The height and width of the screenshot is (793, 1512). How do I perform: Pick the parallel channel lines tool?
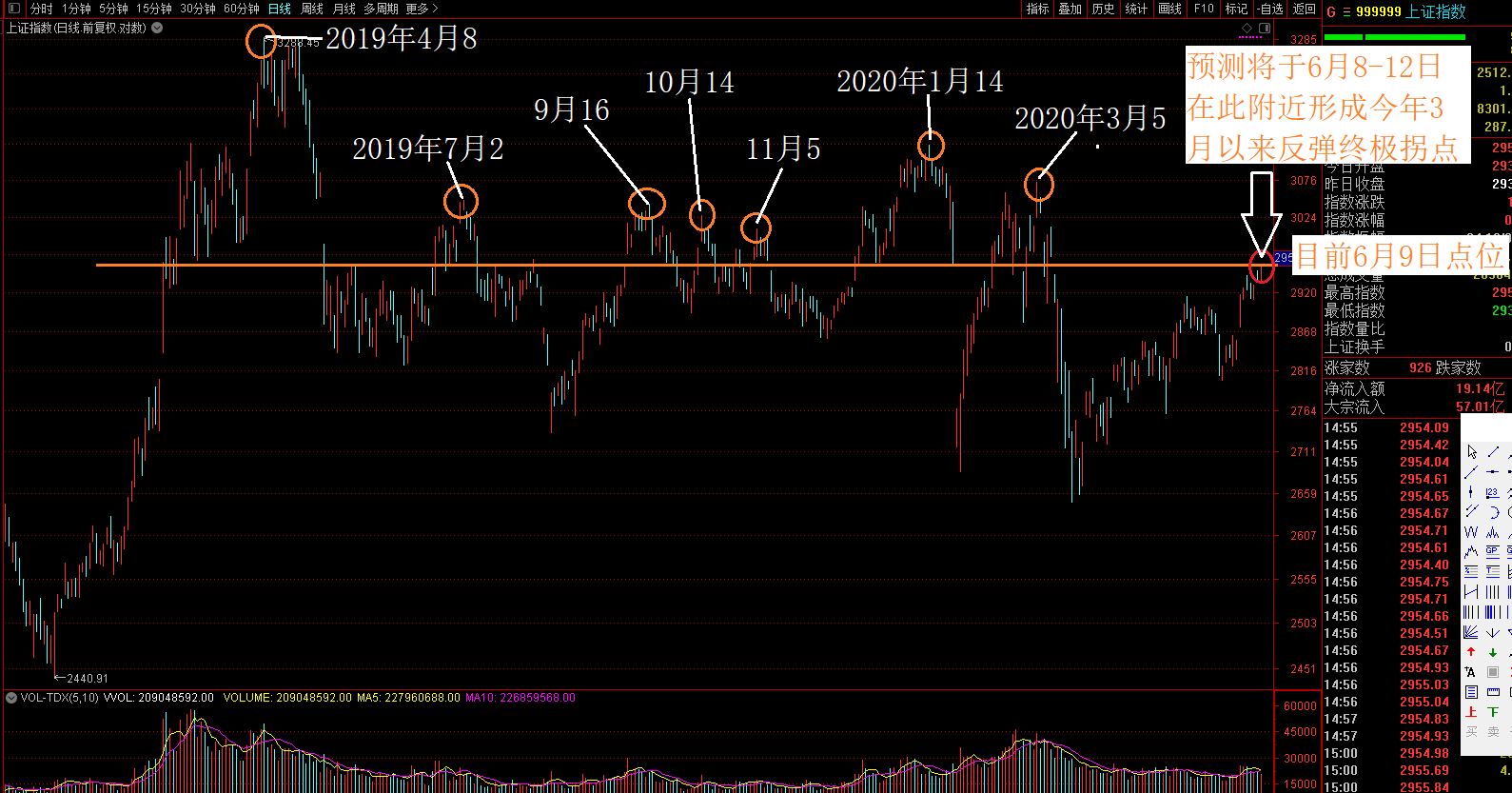[1471, 511]
